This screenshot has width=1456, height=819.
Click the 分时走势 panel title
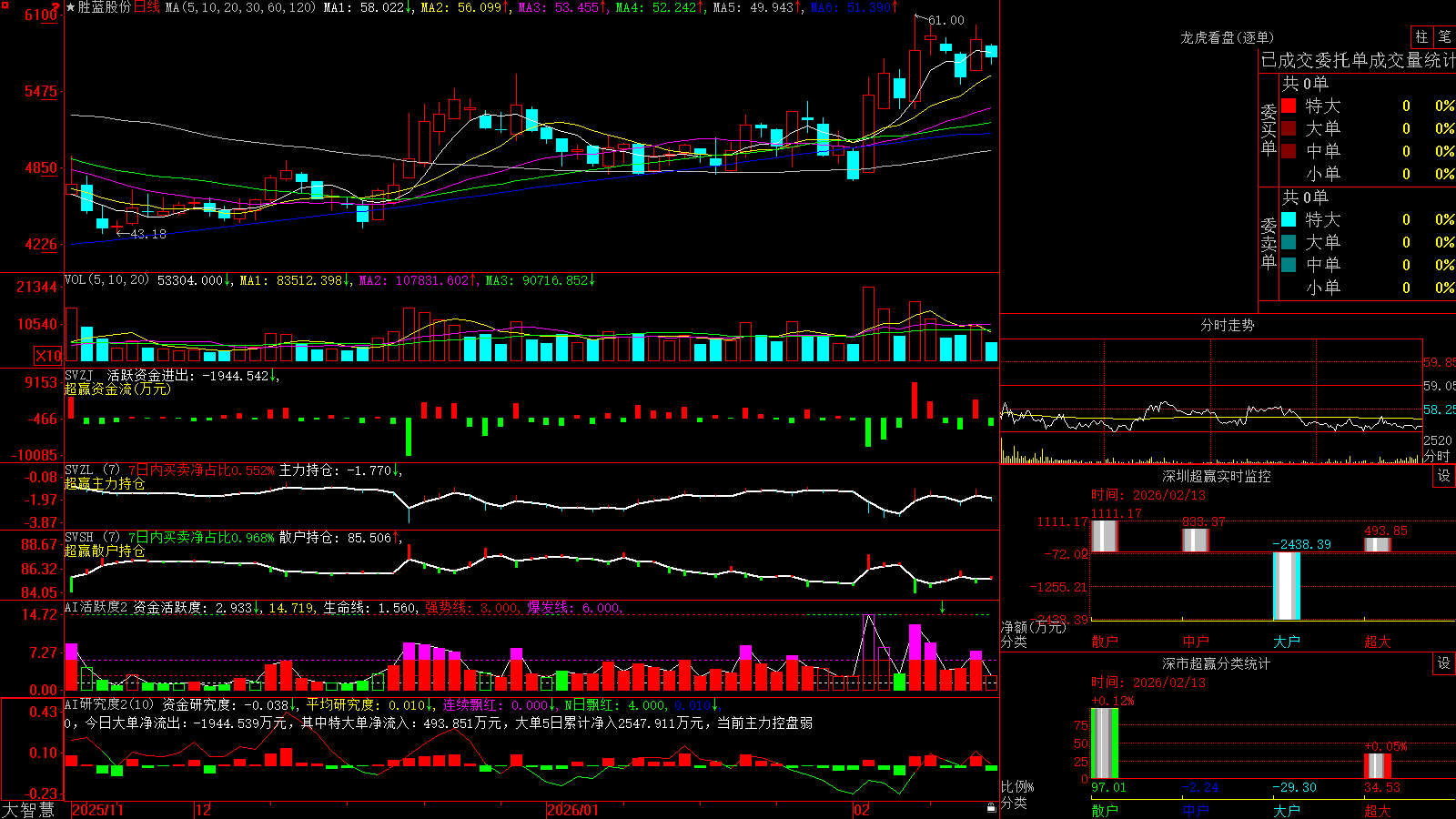pos(1227,325)
